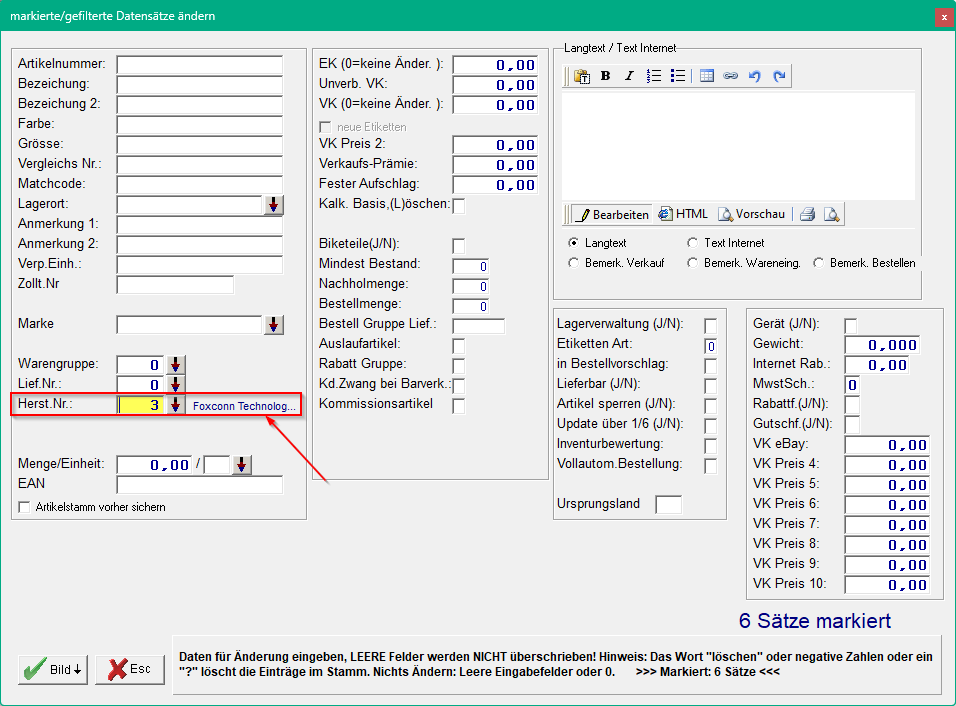
Task: Click inside the Langtext editing area
Action: click(738, 146)
